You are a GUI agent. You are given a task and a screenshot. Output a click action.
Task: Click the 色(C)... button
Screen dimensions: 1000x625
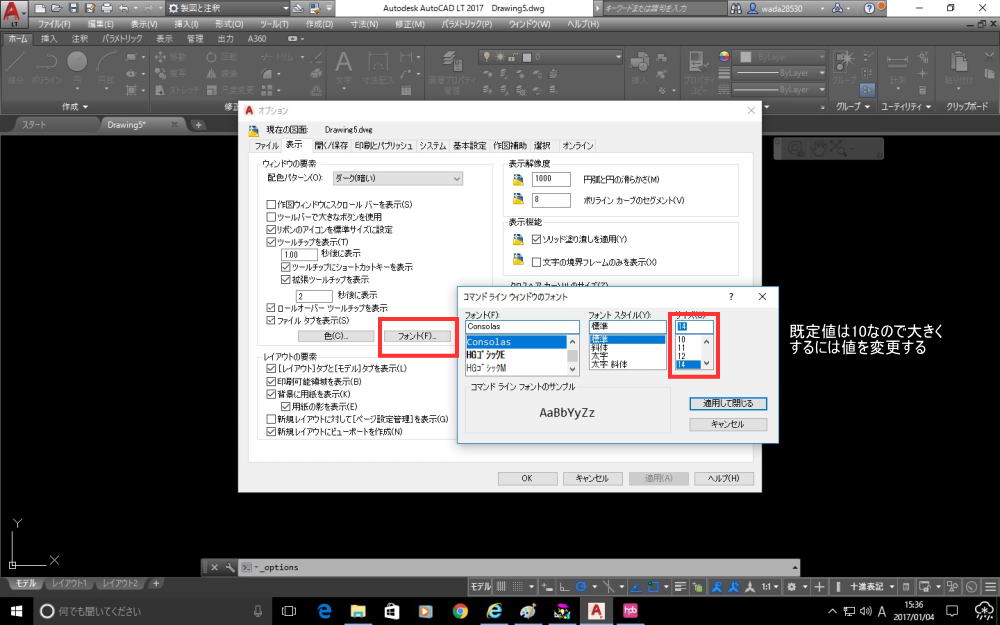pyautogui.click(x=336, y=335)
